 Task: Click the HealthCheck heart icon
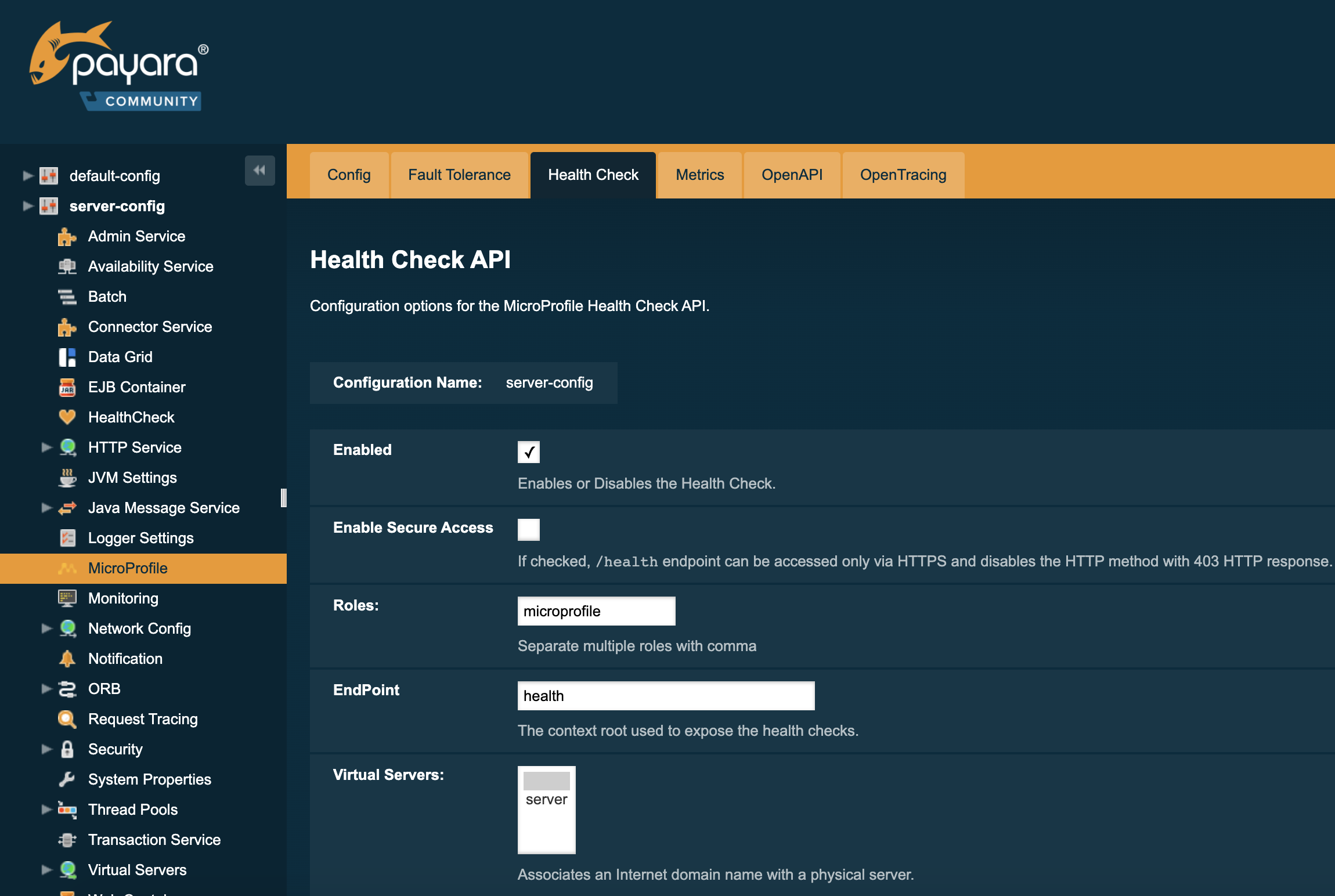tap(68, 417)
